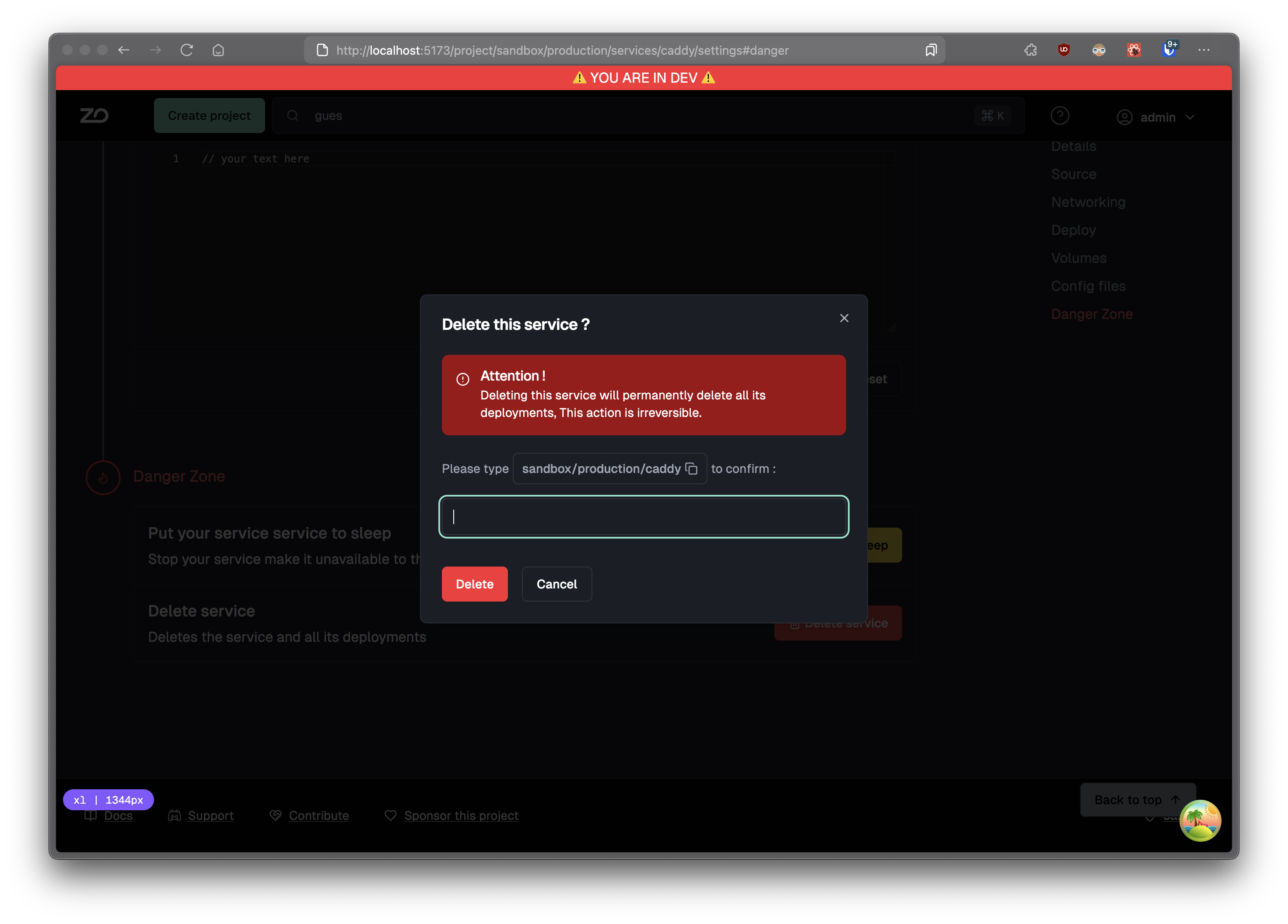1288x924 pixels.
Task: Click the ZO logo
Action: pyautogui.click(x=94, y=115)
